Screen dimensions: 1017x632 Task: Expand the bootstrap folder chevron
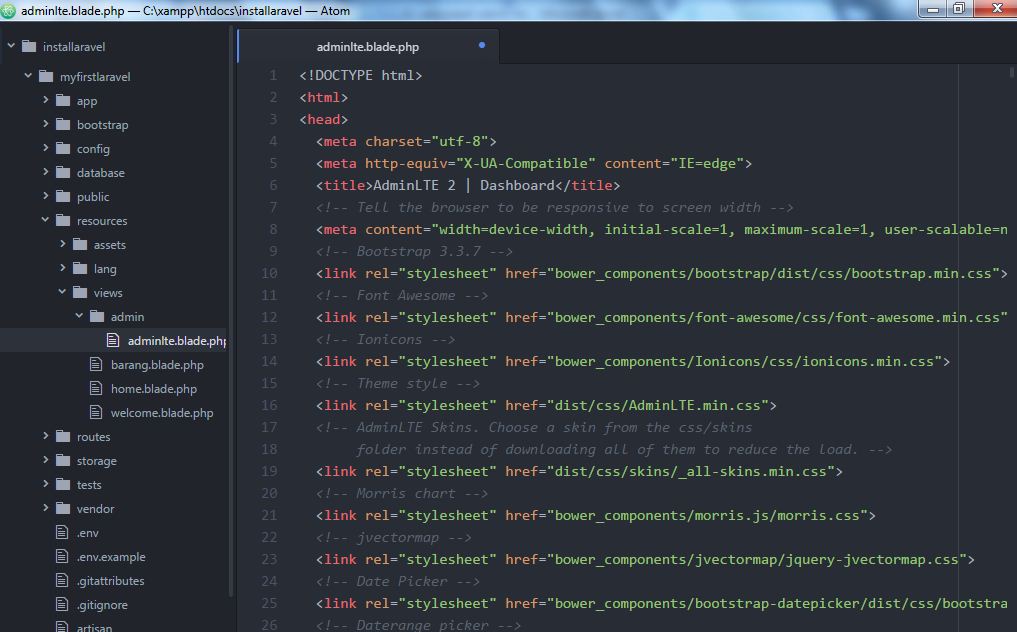point(45,124)
